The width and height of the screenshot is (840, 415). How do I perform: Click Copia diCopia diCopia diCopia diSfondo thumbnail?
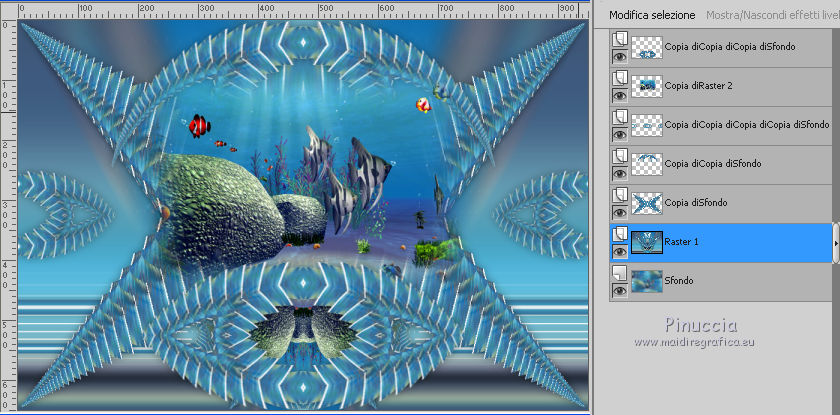point(647,125)
